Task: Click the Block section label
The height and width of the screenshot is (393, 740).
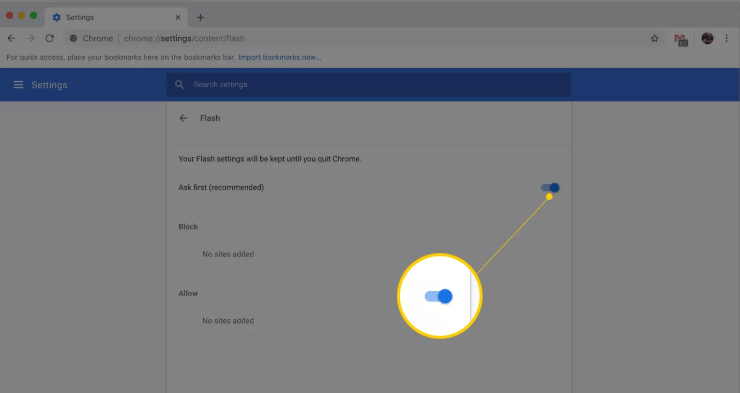Action: (188, 226)
